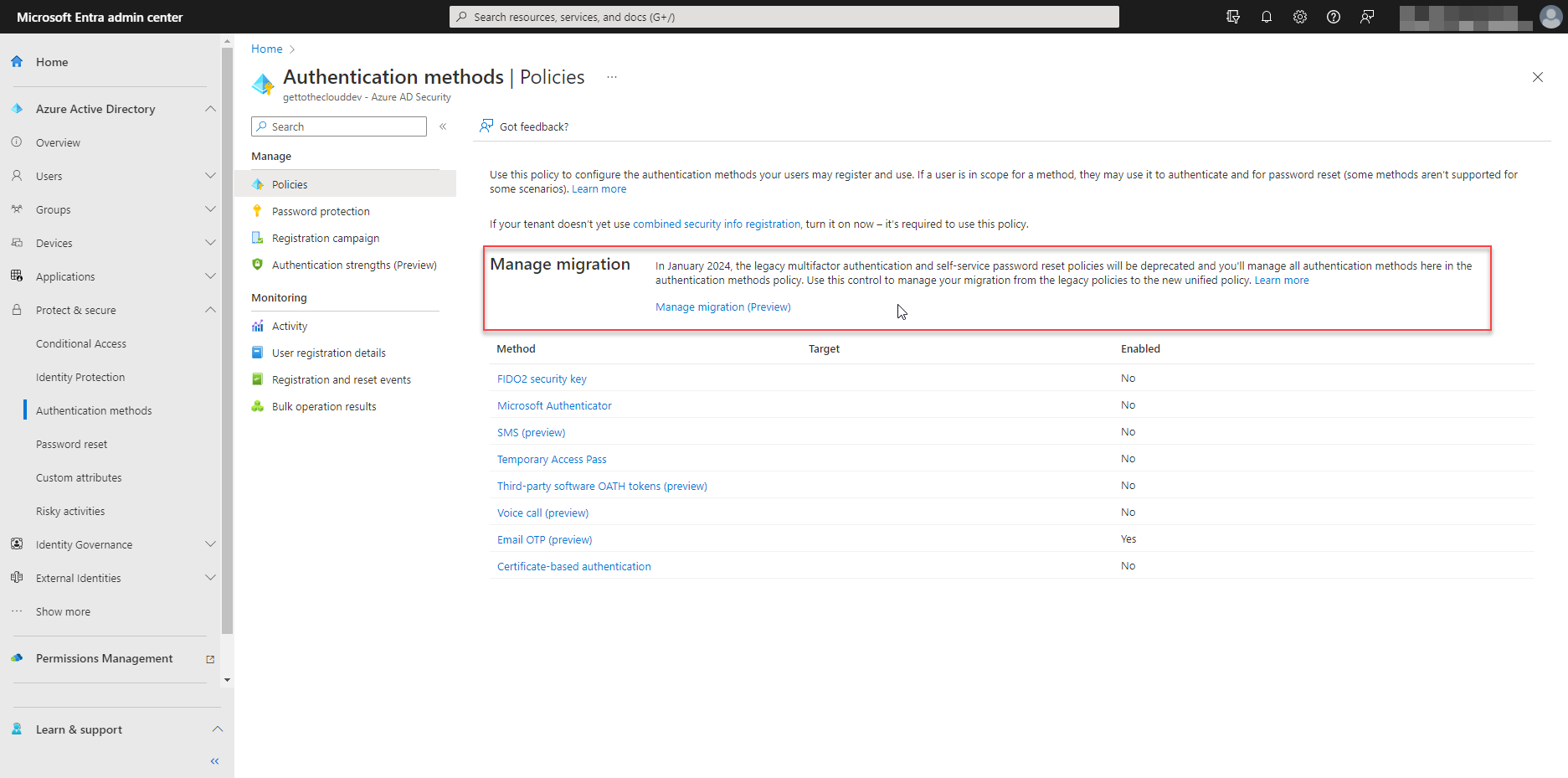Collapse the Azure Active Directory section

[x=210, y=109]
